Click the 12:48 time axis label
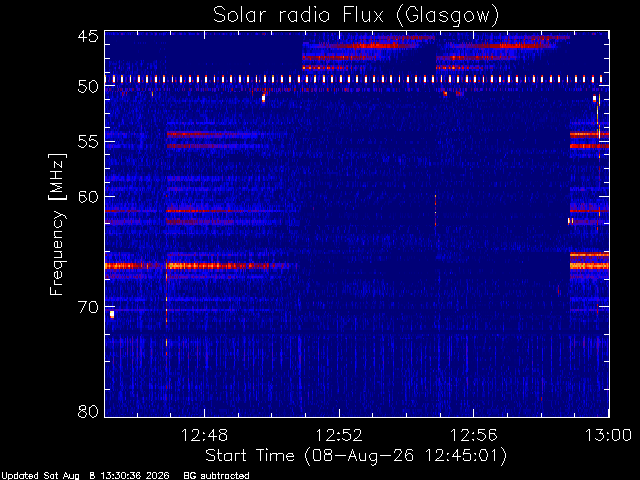The image size is (640, 480). pos(204,435)
